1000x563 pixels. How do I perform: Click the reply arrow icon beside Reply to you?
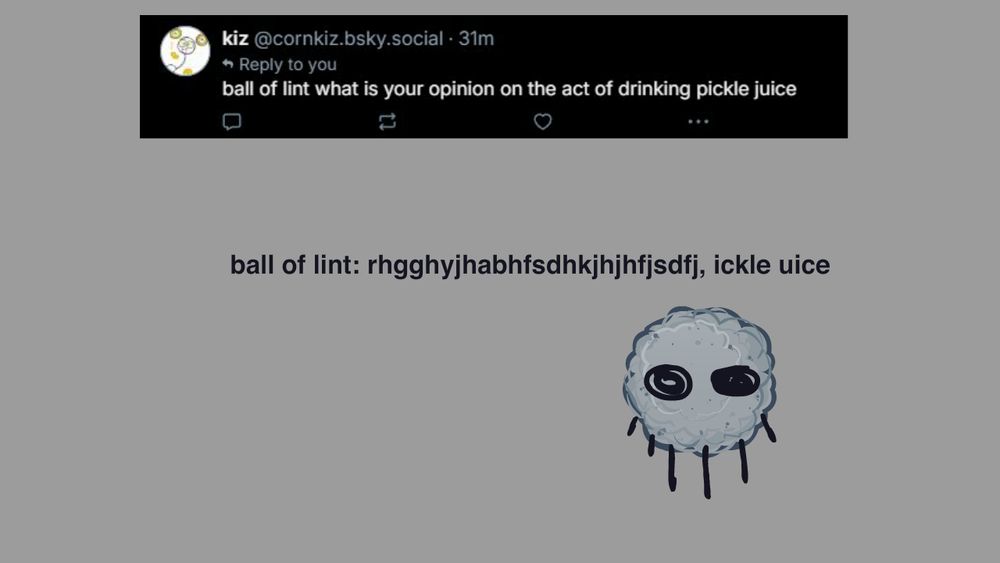click(x=228, y=64)
